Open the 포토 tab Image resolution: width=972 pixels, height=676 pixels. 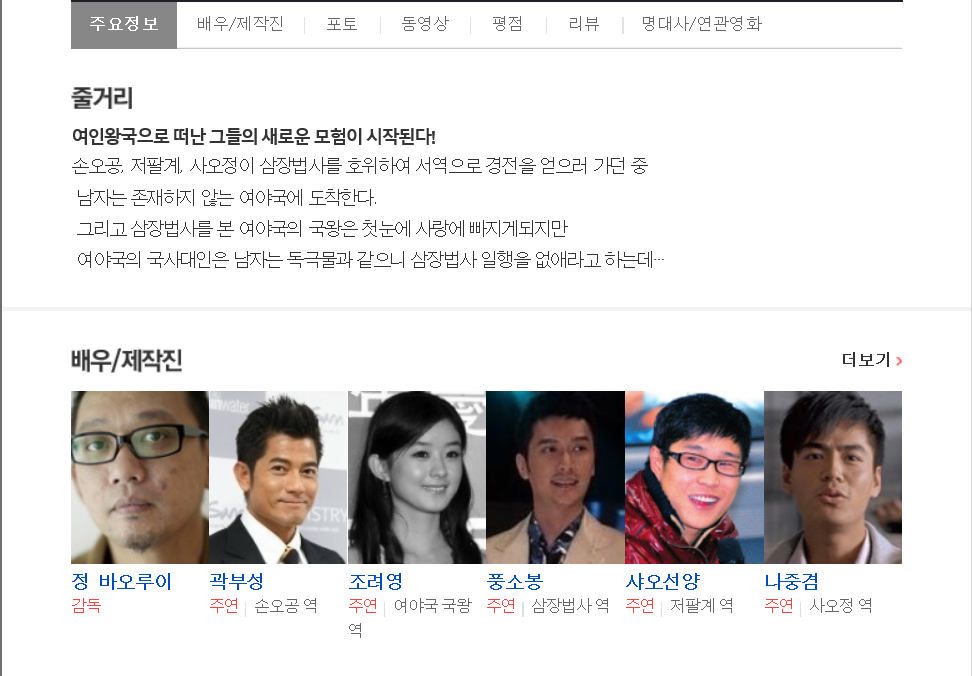tap(342, 24)
